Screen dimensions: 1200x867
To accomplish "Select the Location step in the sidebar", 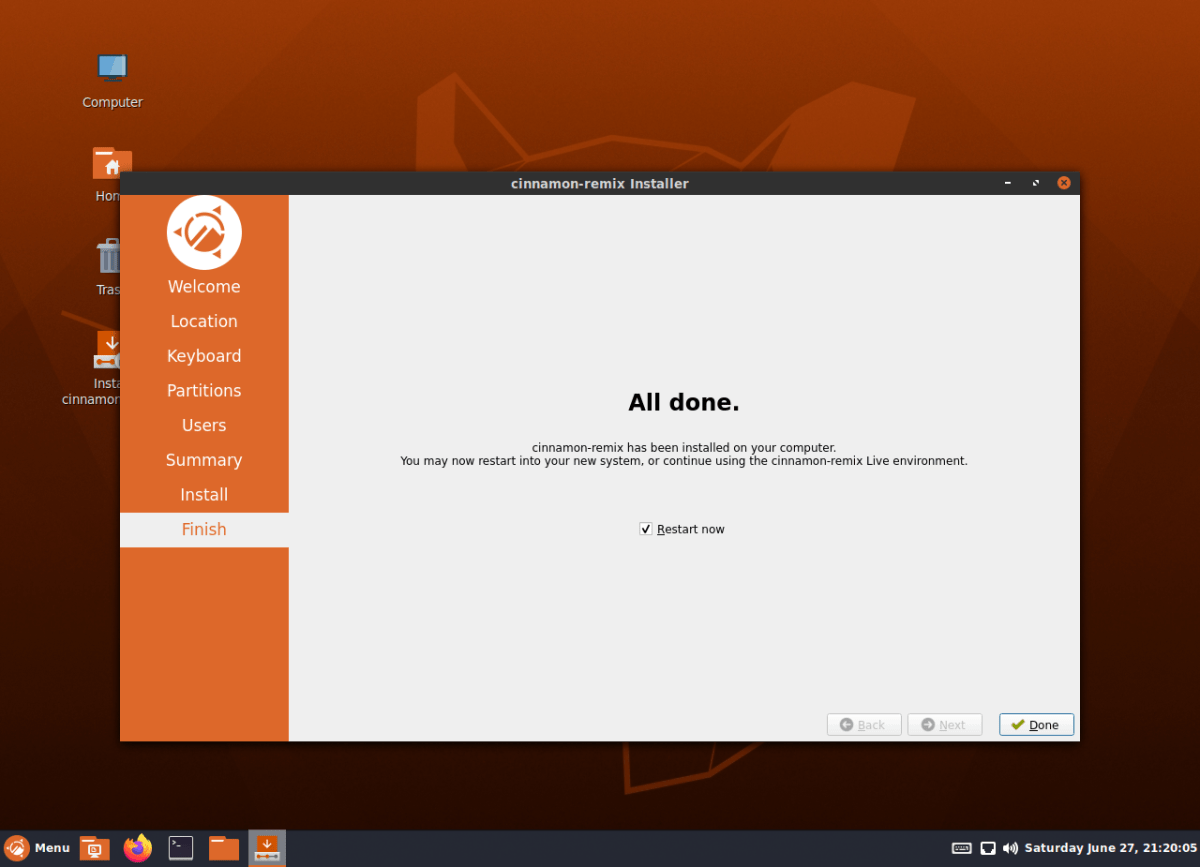I will 204,321.
